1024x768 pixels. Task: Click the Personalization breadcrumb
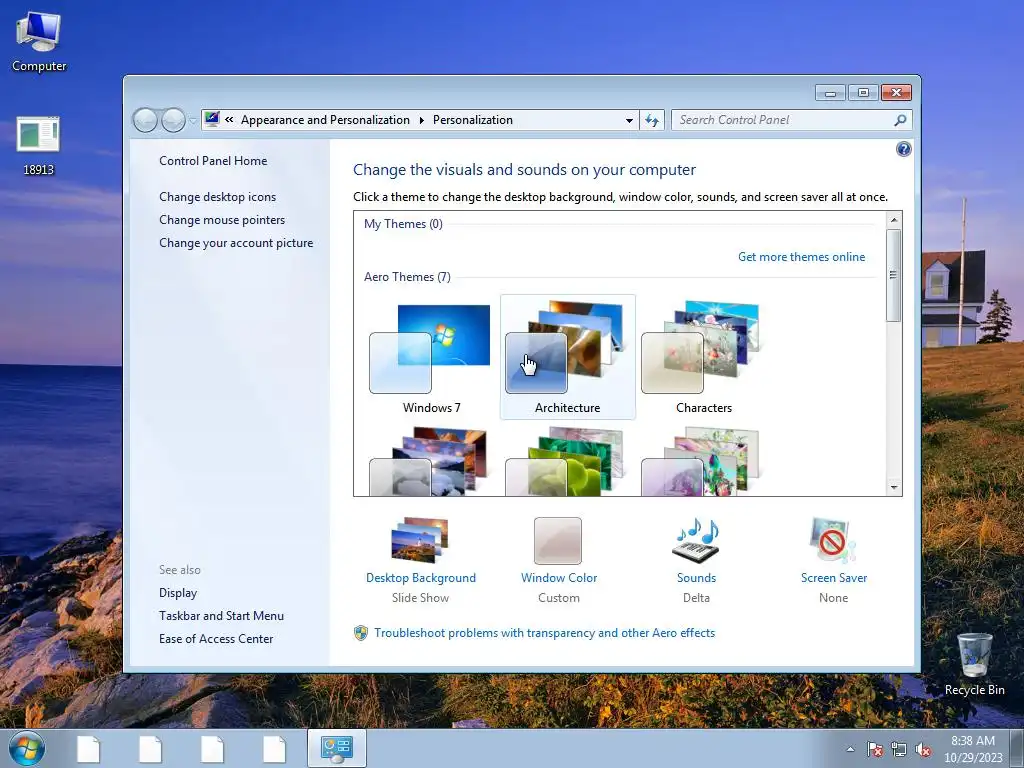[473, 120]
